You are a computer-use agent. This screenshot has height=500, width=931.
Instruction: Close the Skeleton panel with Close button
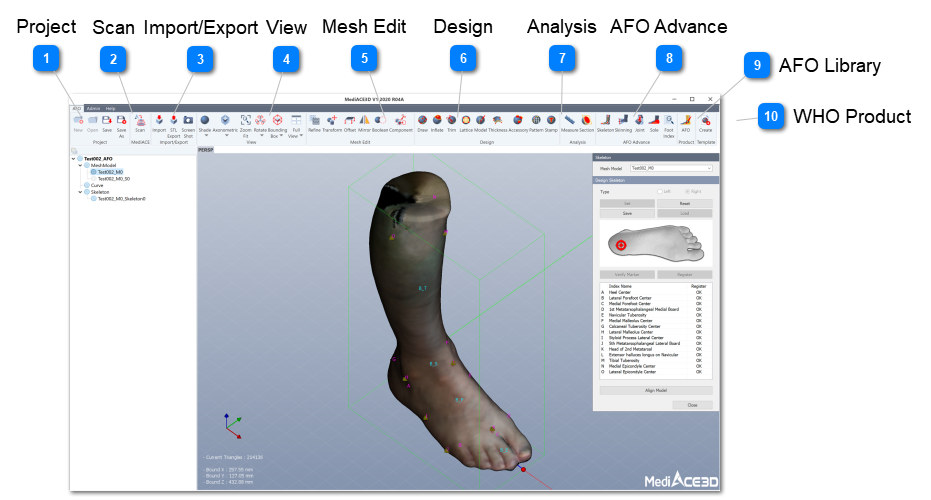[692, 405]
